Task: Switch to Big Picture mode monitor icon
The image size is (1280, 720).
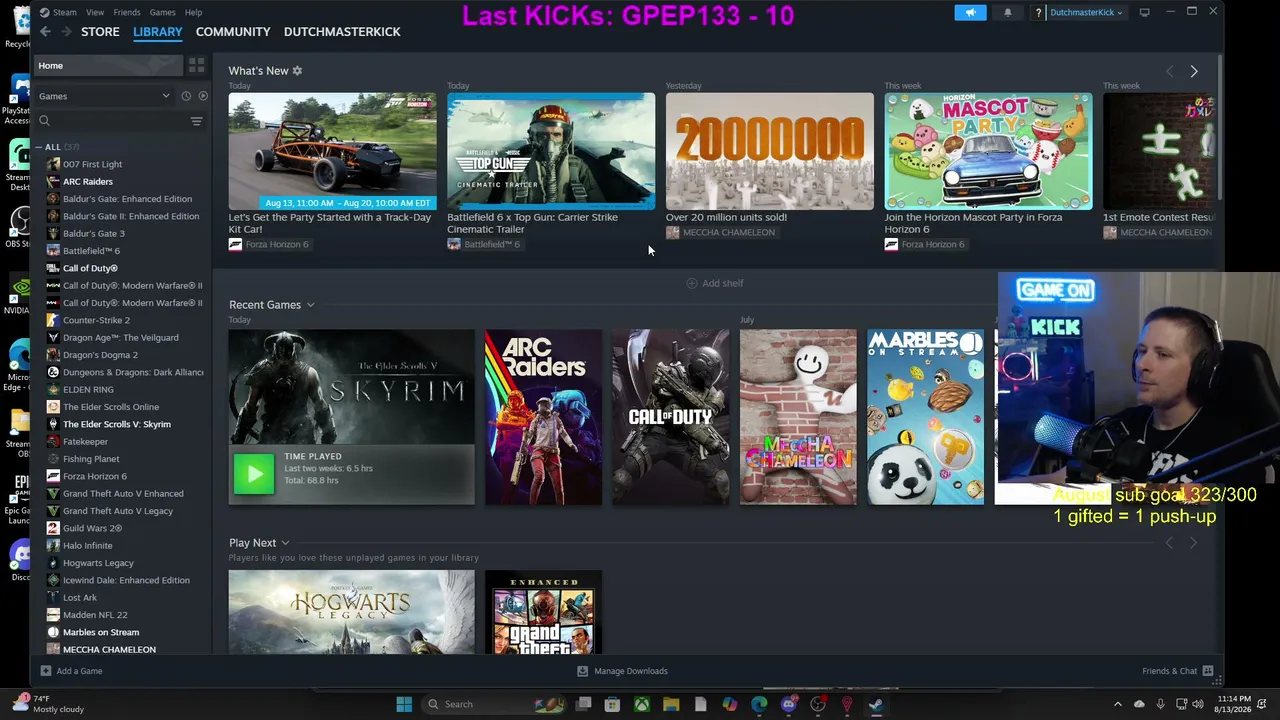Action: pyautogui.click(x=1144, y=12)
